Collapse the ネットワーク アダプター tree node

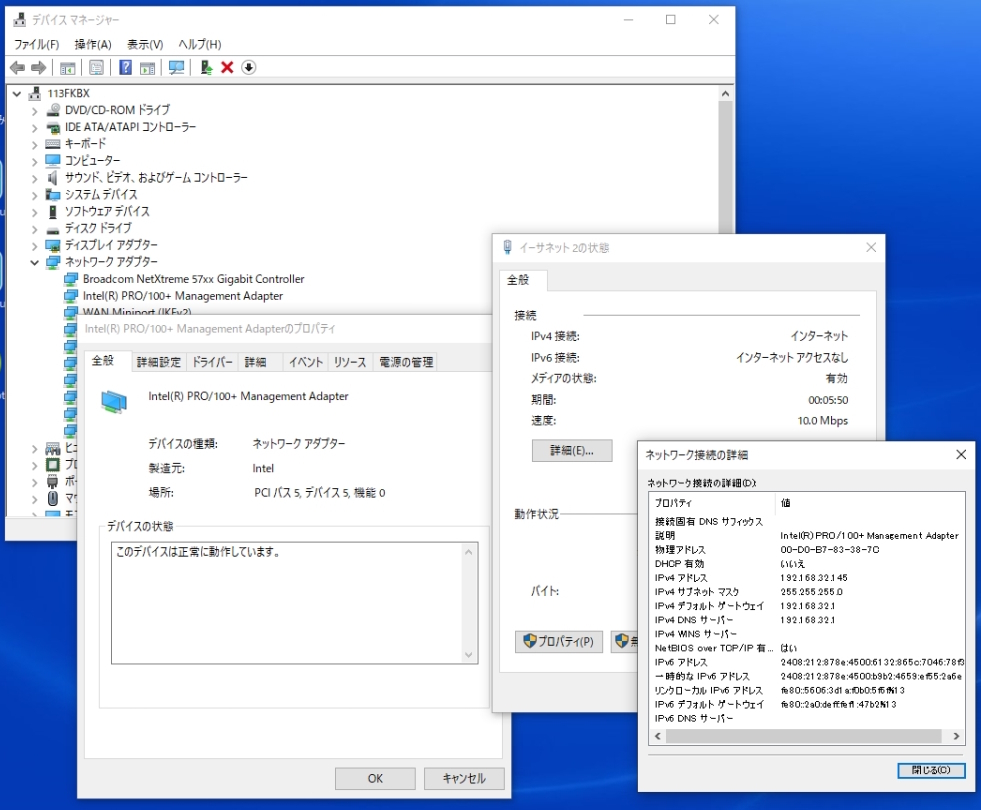[35, 262]
